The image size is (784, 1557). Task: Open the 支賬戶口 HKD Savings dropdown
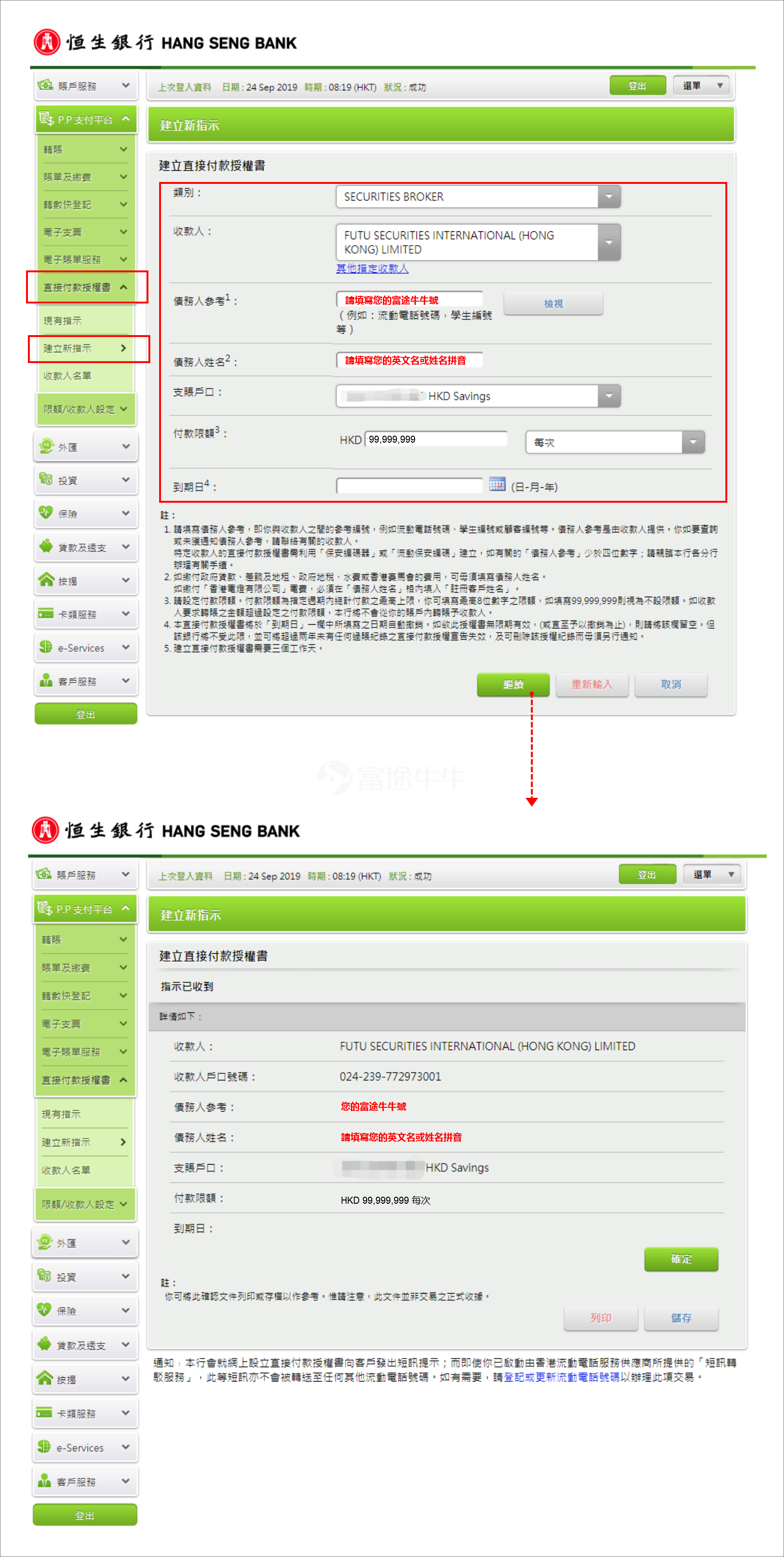tap(478, 396)
